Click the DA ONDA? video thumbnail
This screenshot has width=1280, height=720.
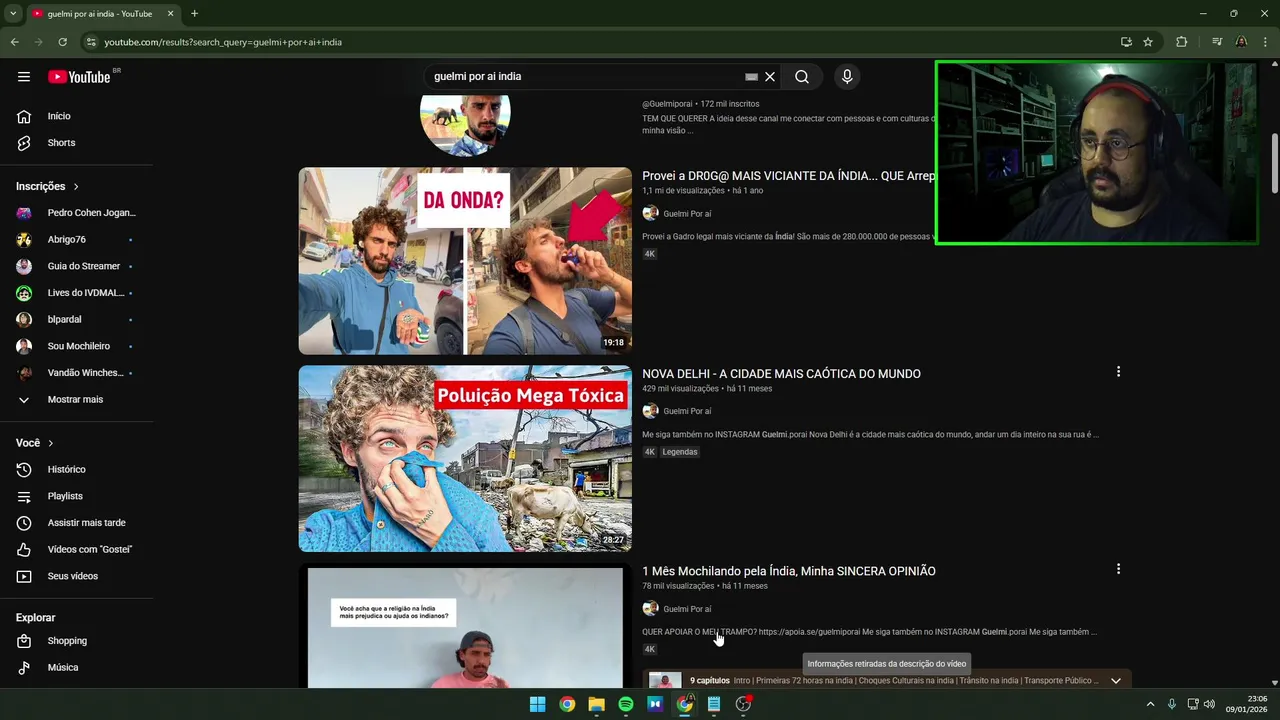[465, 261]
